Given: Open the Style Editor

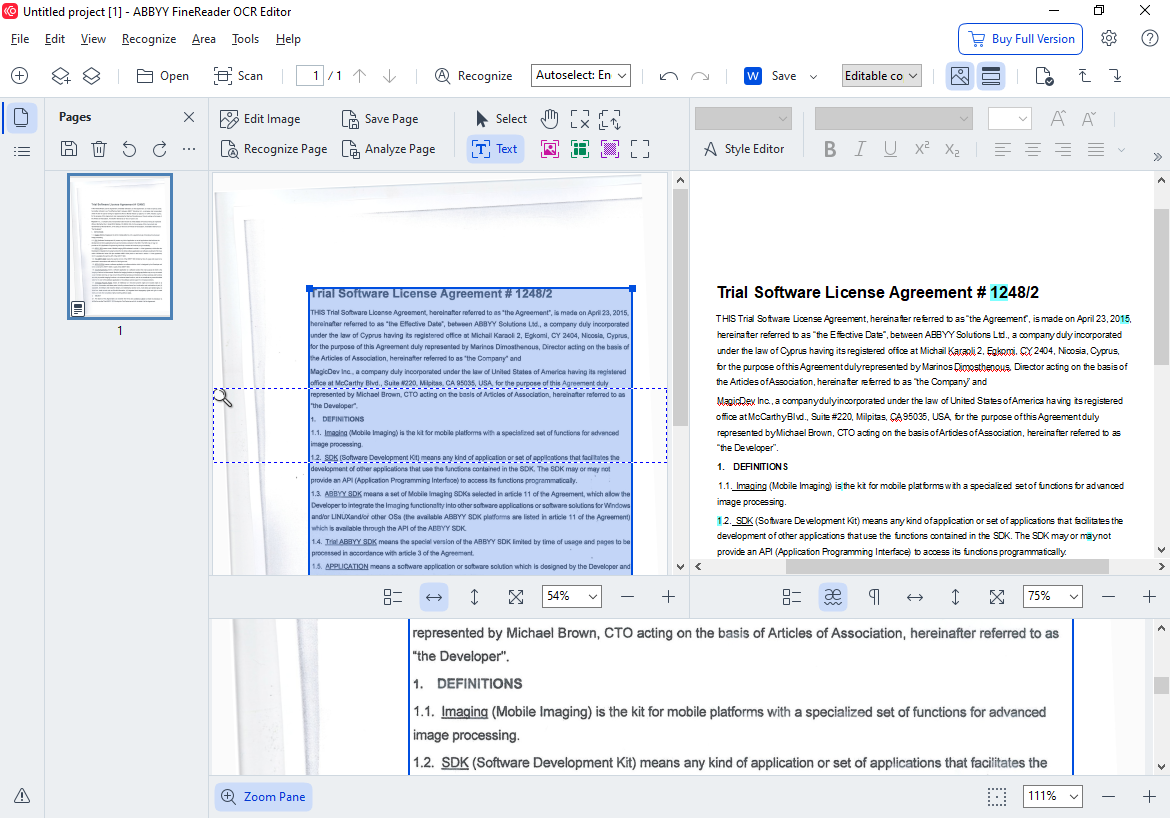Looking at the screenshot, I should 744,149.
